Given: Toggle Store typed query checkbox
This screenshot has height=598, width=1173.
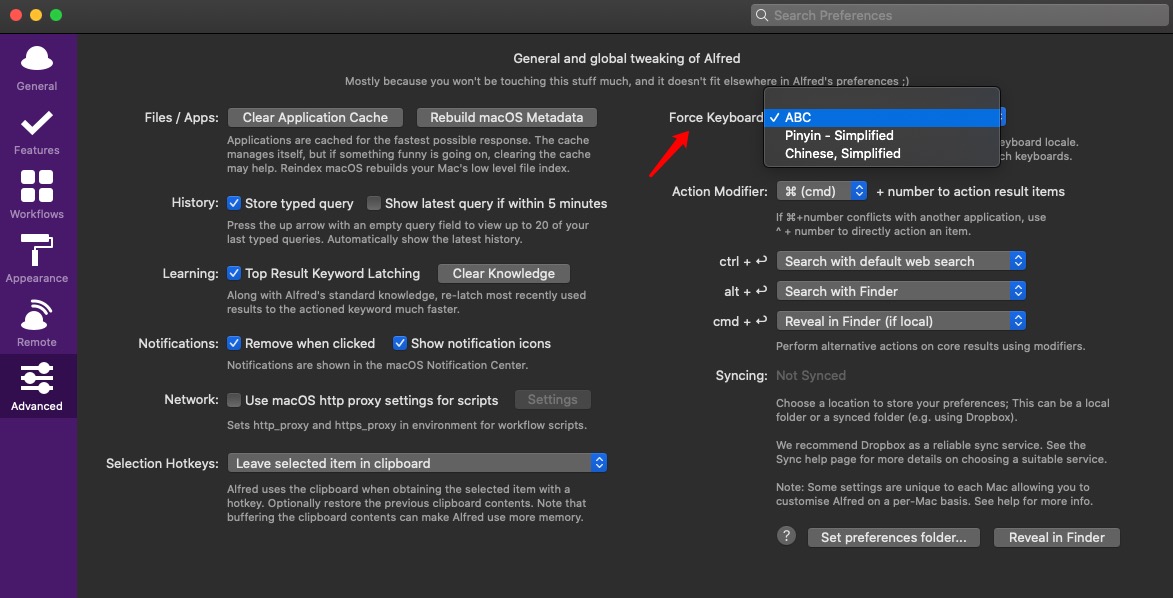Looking at the screenshot, I should tap(234, 203).
